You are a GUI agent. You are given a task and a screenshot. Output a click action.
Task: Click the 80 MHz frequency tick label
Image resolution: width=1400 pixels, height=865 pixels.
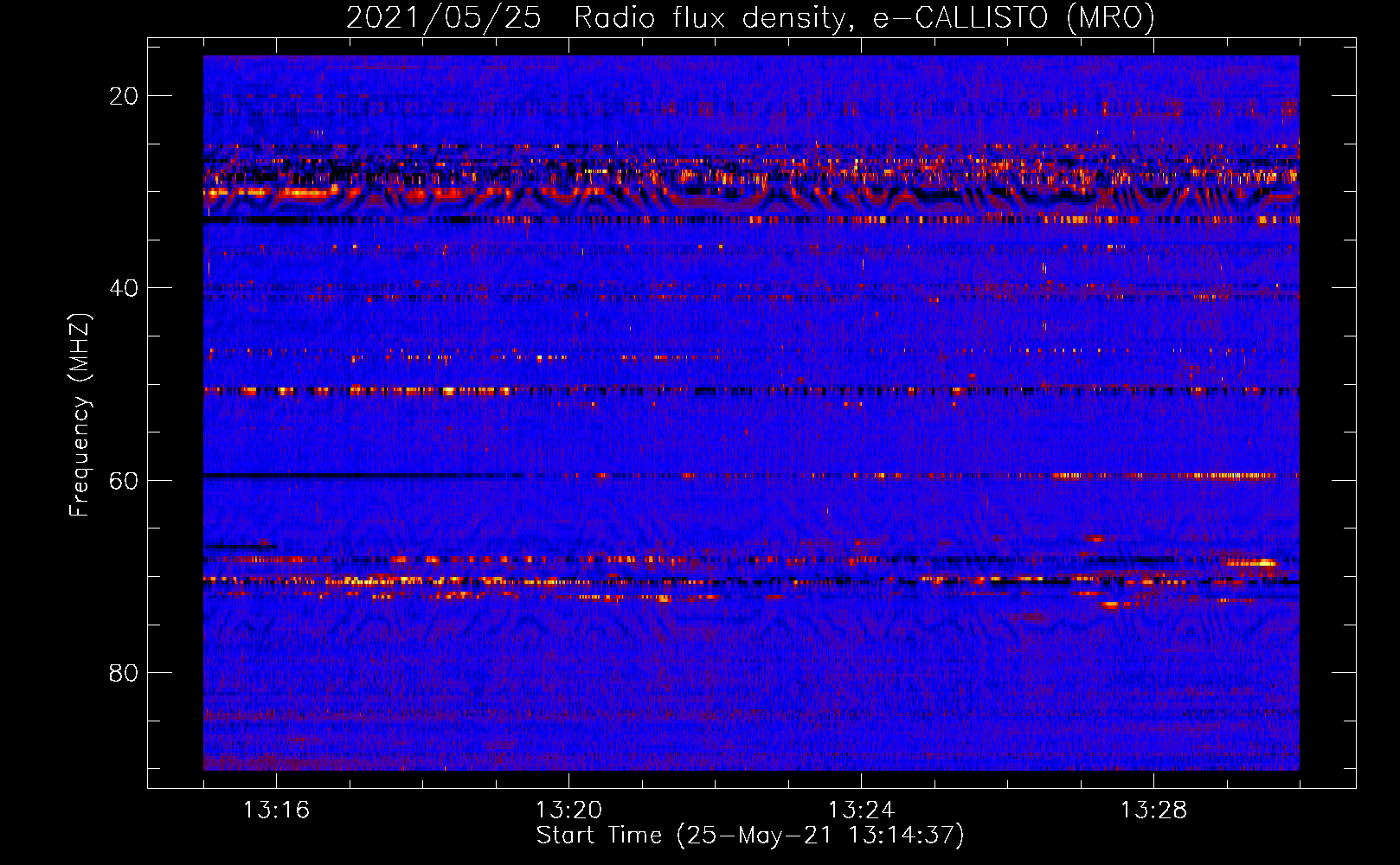click(124, 672)
